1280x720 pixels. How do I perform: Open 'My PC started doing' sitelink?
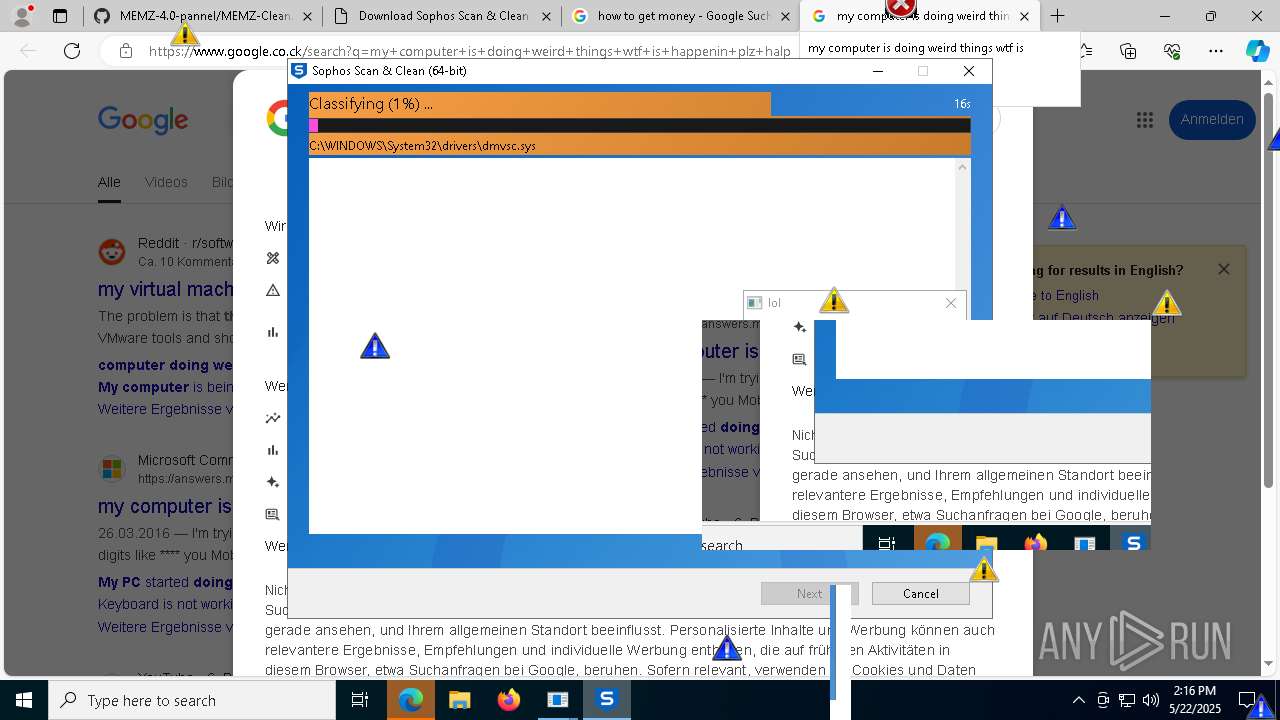(166, 582)
